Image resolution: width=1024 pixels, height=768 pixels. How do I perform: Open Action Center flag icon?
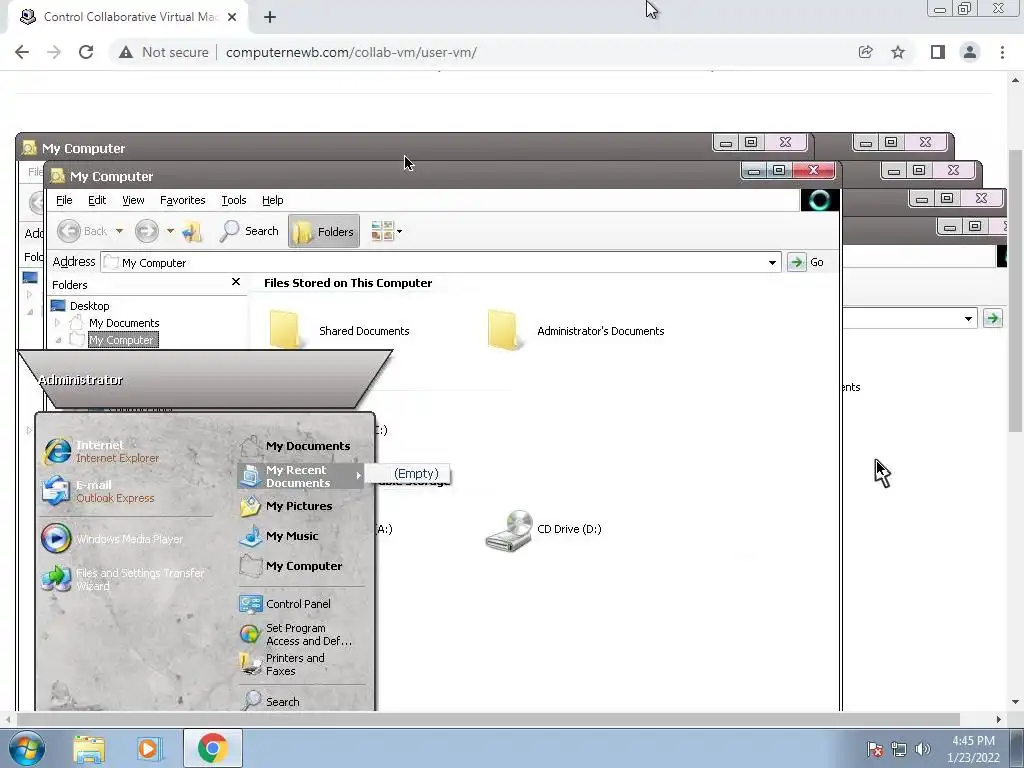click(875, 749)
